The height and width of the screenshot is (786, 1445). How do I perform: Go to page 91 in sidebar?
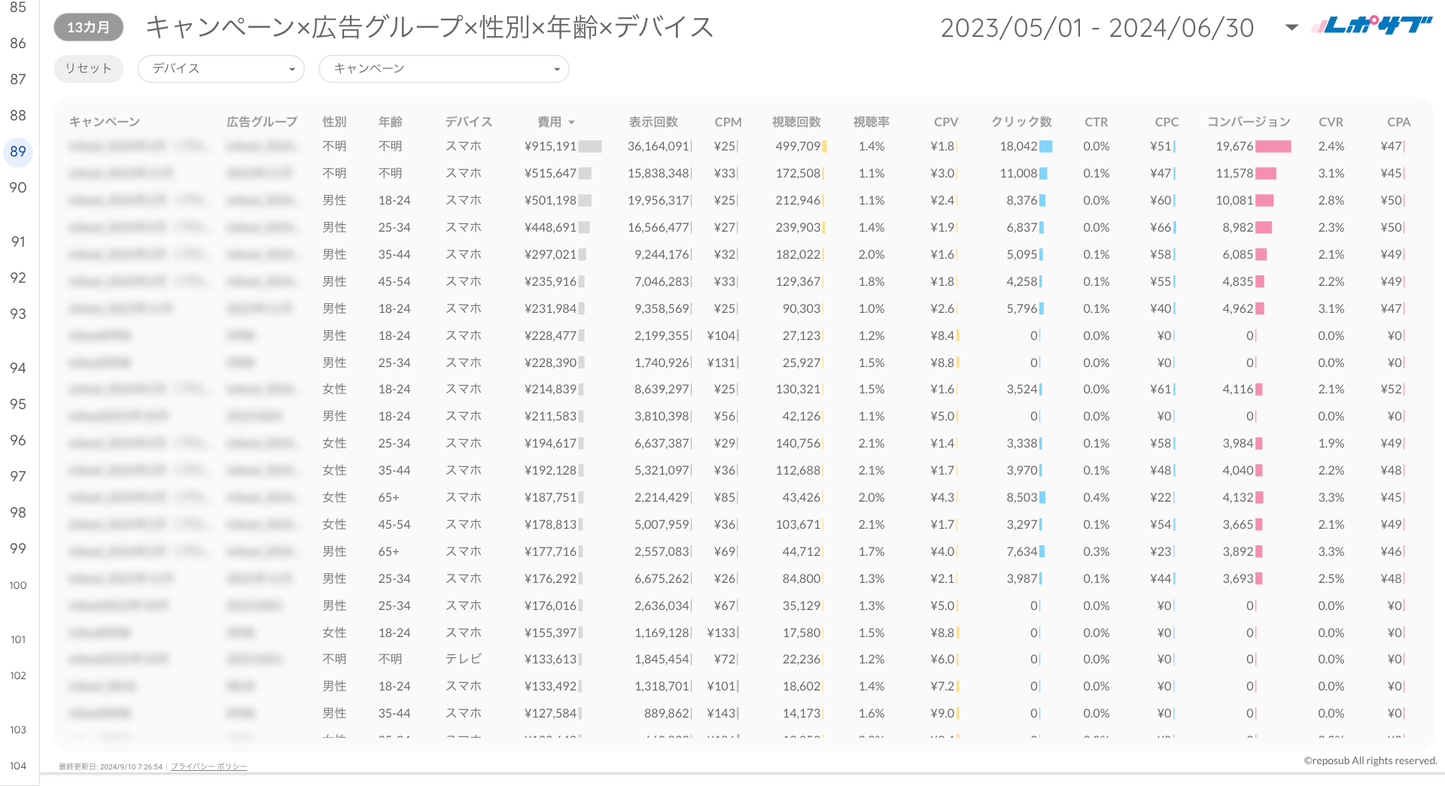18,242
